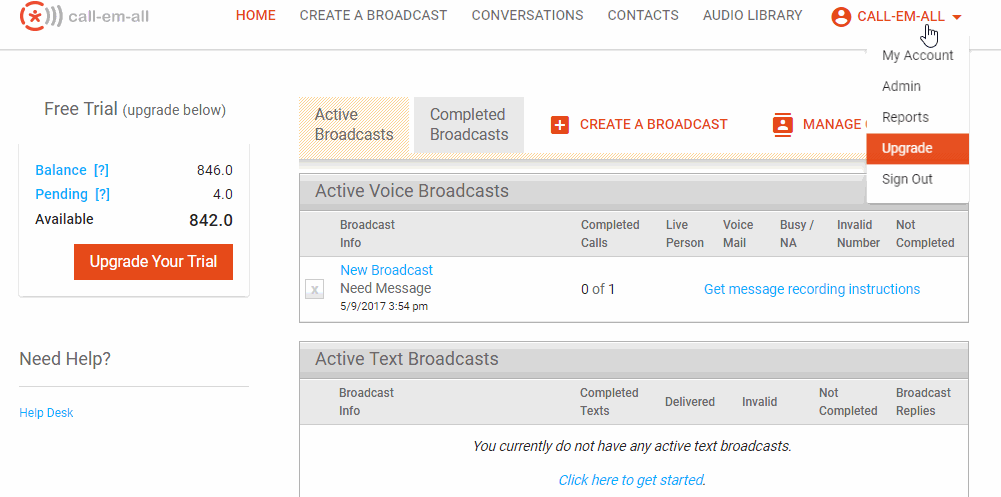Click the Balance link
Viewport: 1001px width, 497px height.
click(61, 170)
